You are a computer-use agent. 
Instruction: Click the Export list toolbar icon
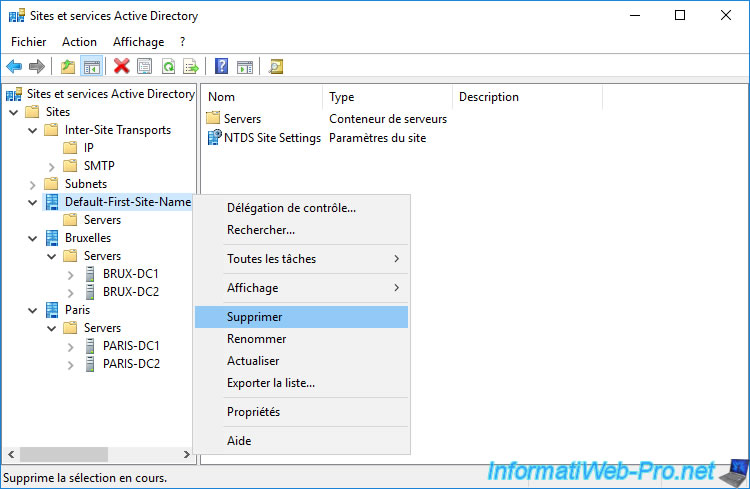[191, 67]
